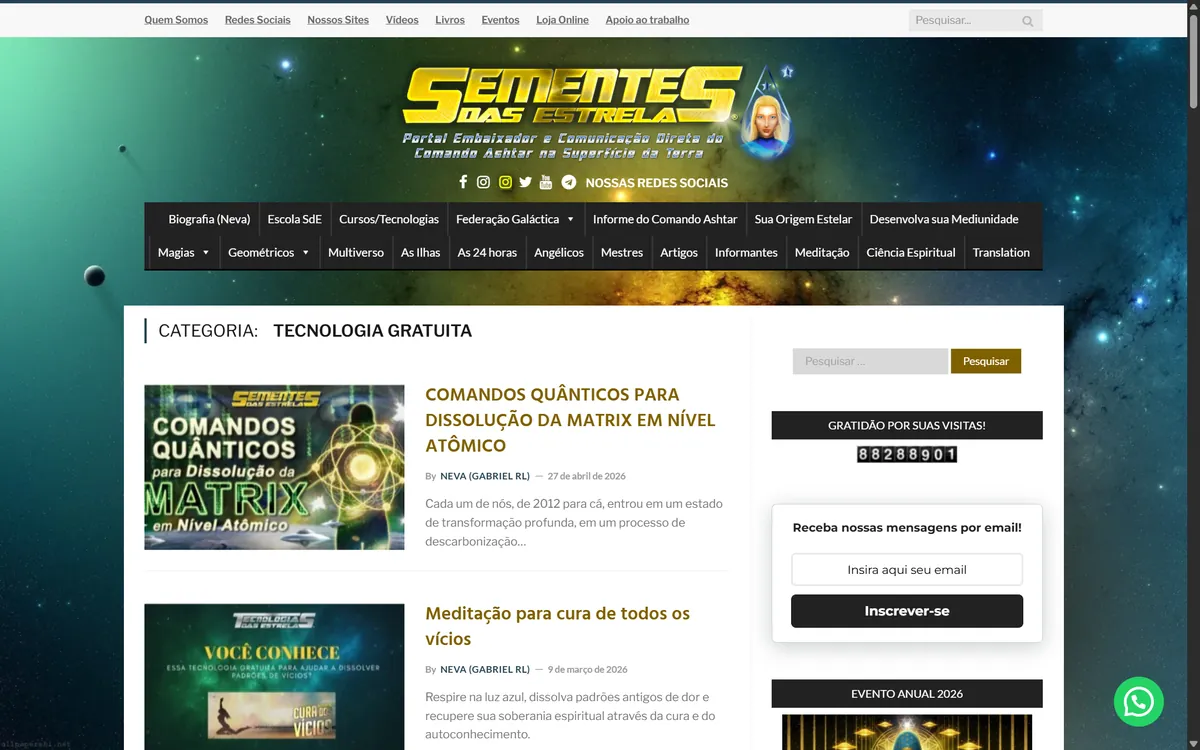Focus the sidebar Pesquisar search field

870,361
